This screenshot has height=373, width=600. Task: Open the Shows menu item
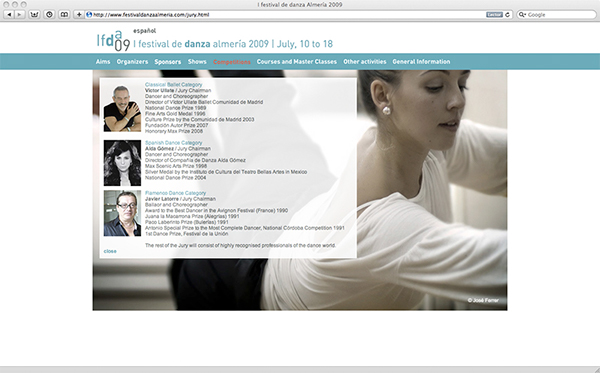click(197, 62)
